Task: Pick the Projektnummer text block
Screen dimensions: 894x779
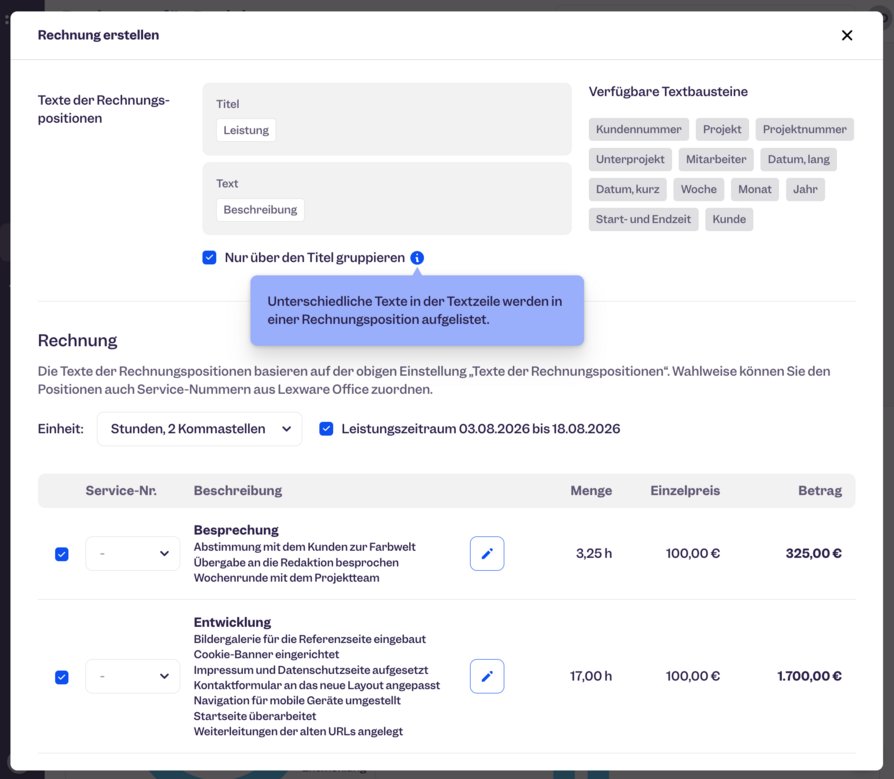Action: click(804, 129)
